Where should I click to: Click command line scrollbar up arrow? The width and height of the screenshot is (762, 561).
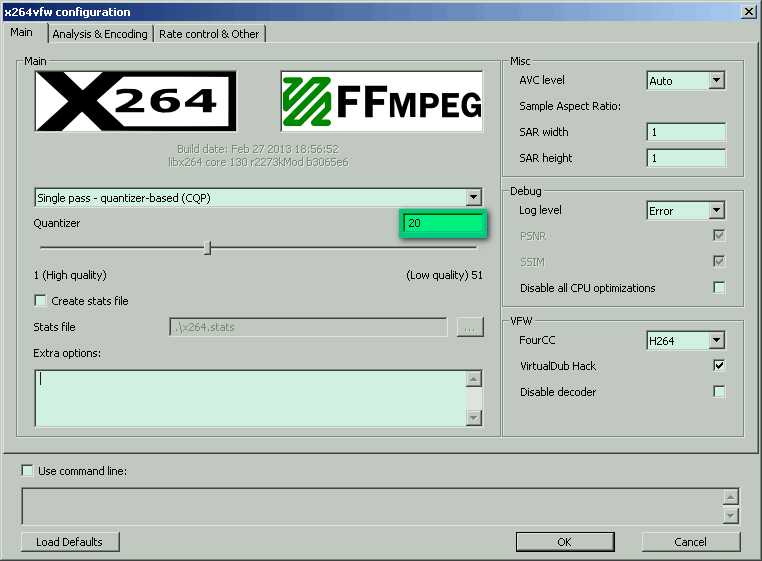tap(731, 497)
